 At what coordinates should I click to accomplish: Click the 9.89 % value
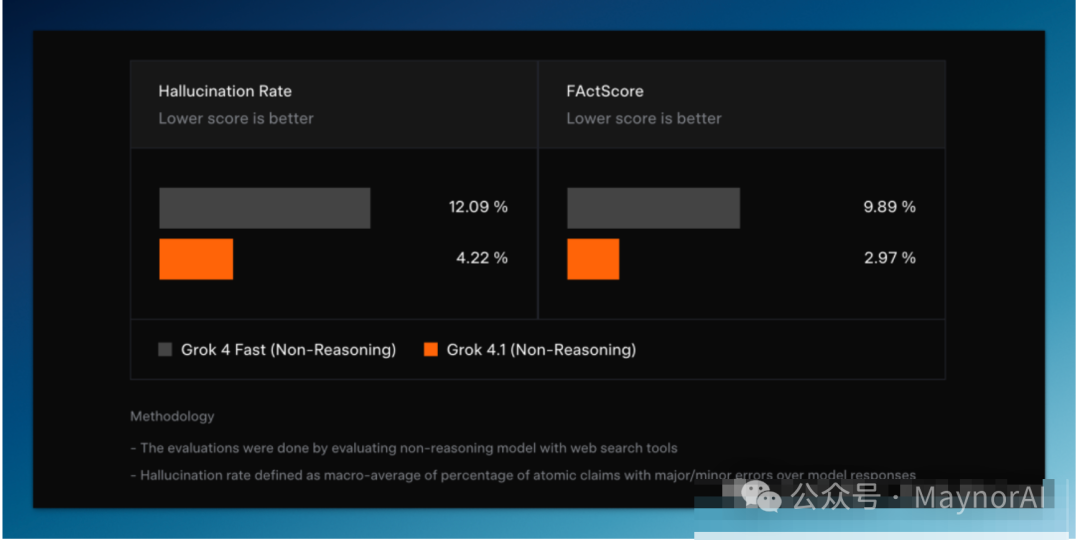coord(890,207)
